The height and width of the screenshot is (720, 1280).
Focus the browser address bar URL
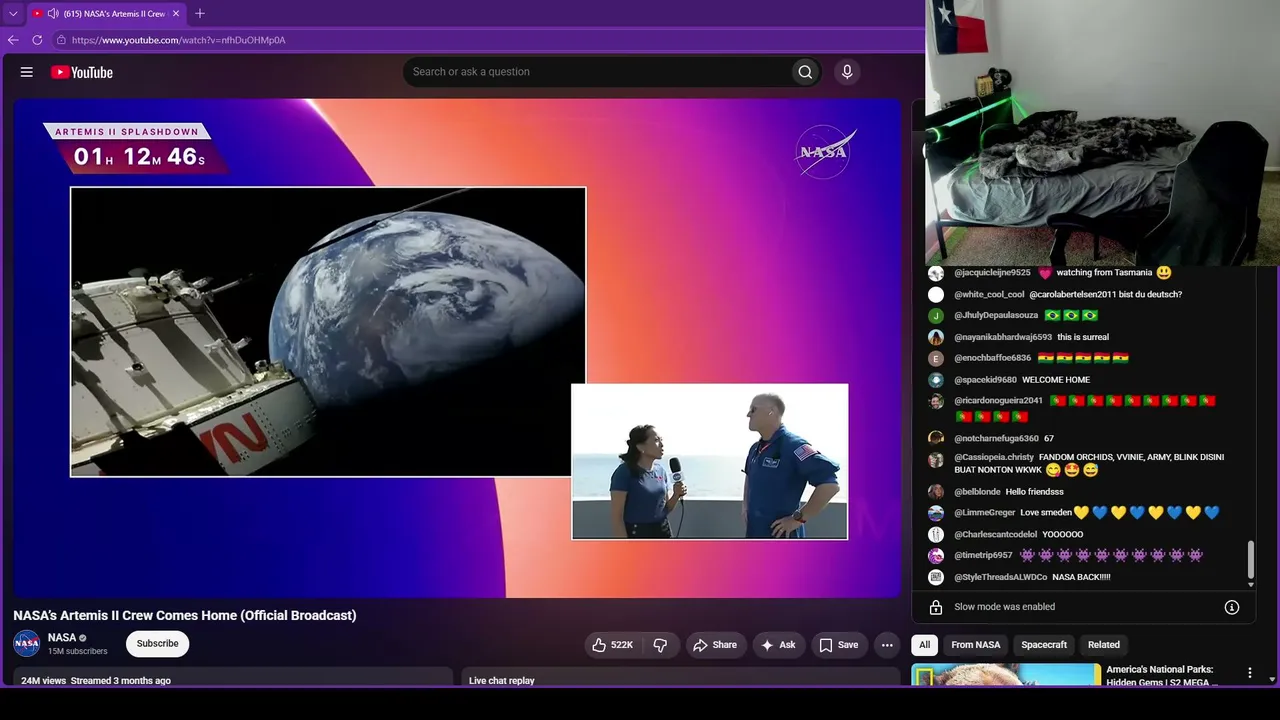(179, 40)
